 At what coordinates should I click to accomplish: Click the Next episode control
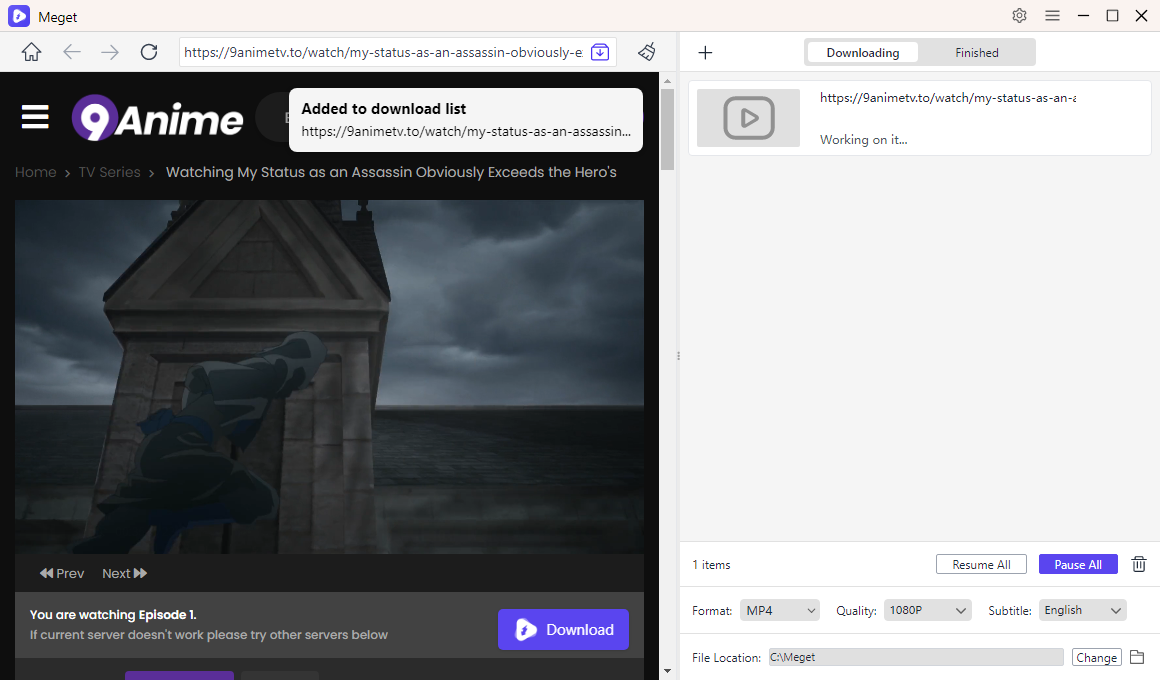click(124, 573)
